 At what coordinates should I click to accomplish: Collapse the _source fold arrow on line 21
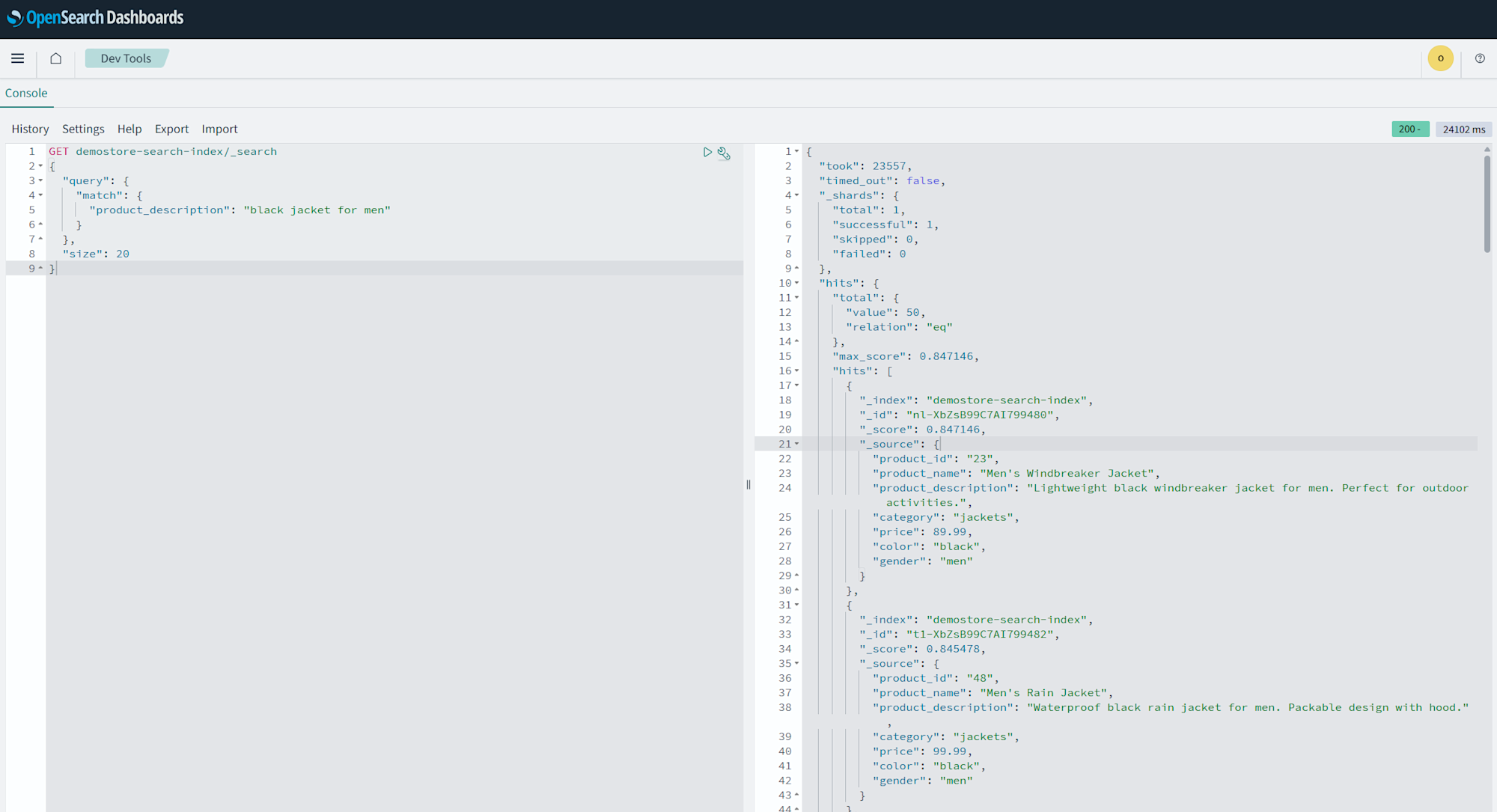click(796, 445)
